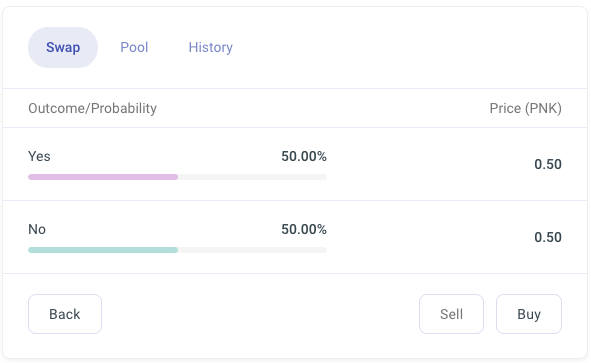Click the No price 0.50
This screenshot has width=591, height=363.
548,237
